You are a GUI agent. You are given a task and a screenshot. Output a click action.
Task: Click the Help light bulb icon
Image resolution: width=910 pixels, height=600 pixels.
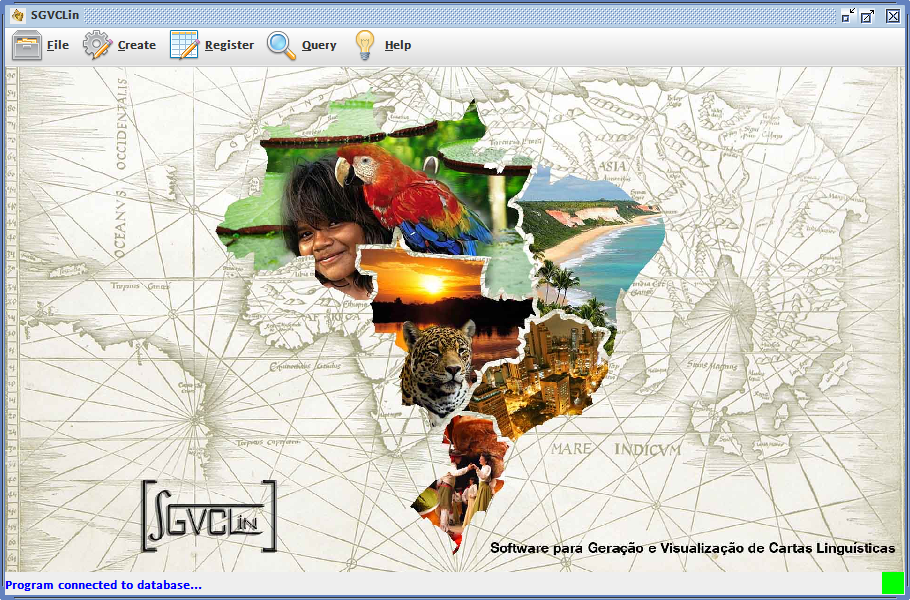click(365, 45)
